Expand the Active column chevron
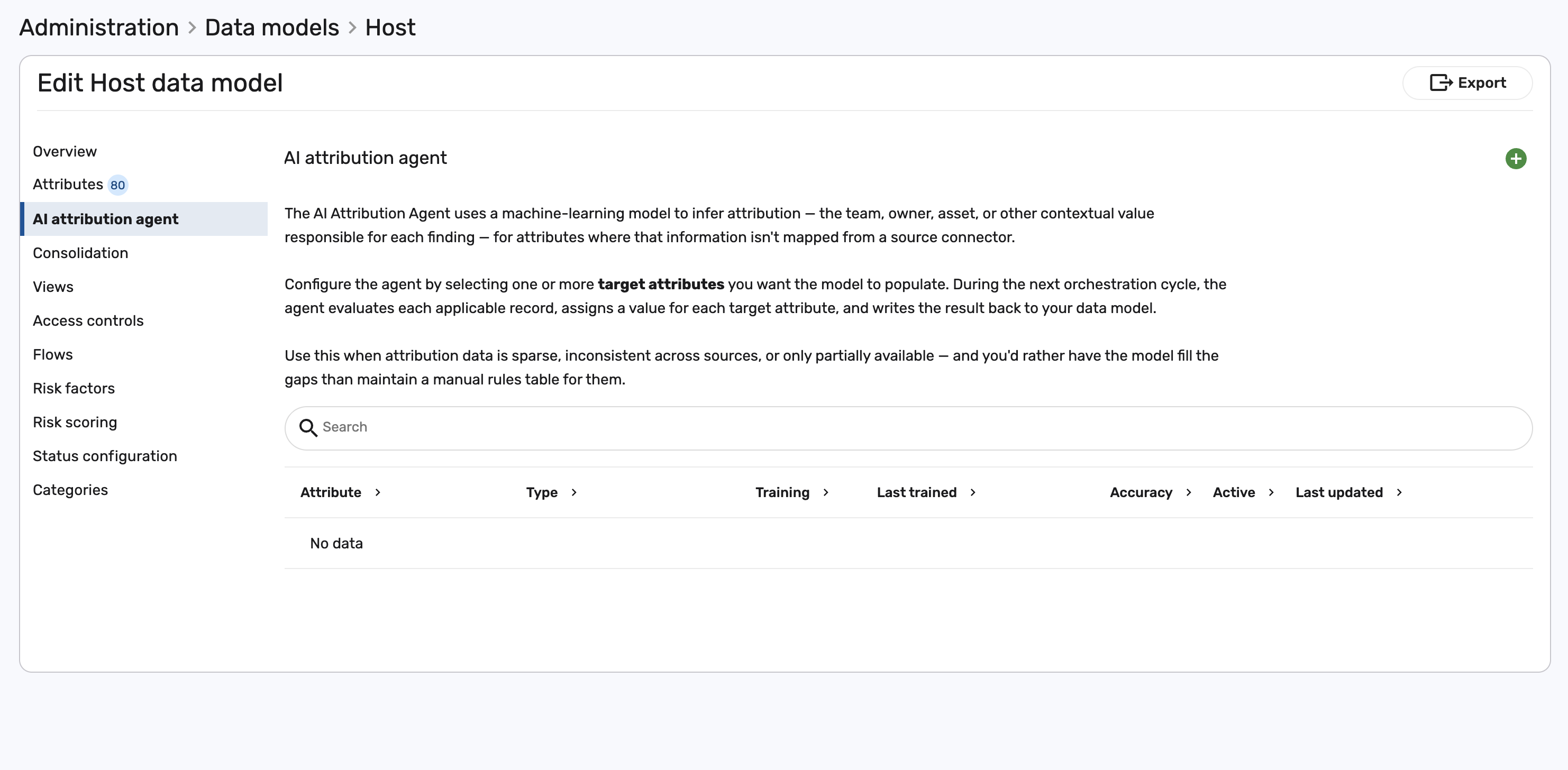1568x770 pixels. click(x=1271, y=492)
